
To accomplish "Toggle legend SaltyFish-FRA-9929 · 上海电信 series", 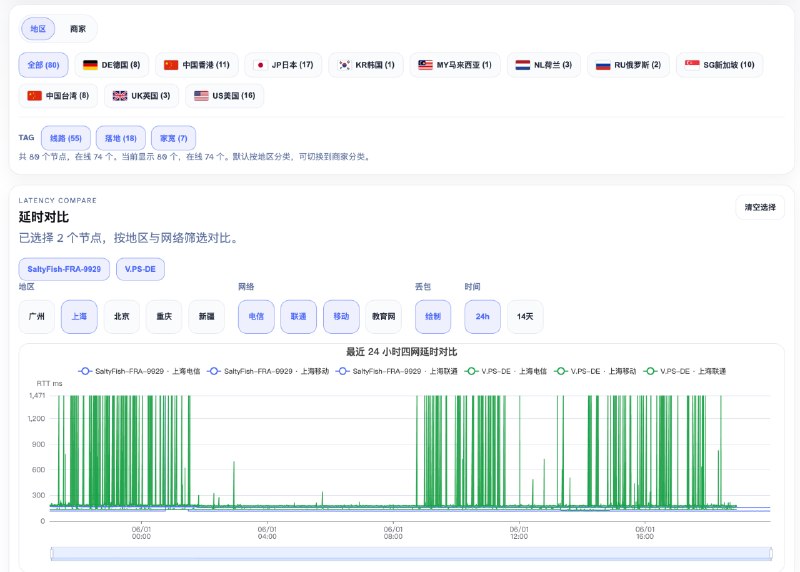I will point(139,371).
